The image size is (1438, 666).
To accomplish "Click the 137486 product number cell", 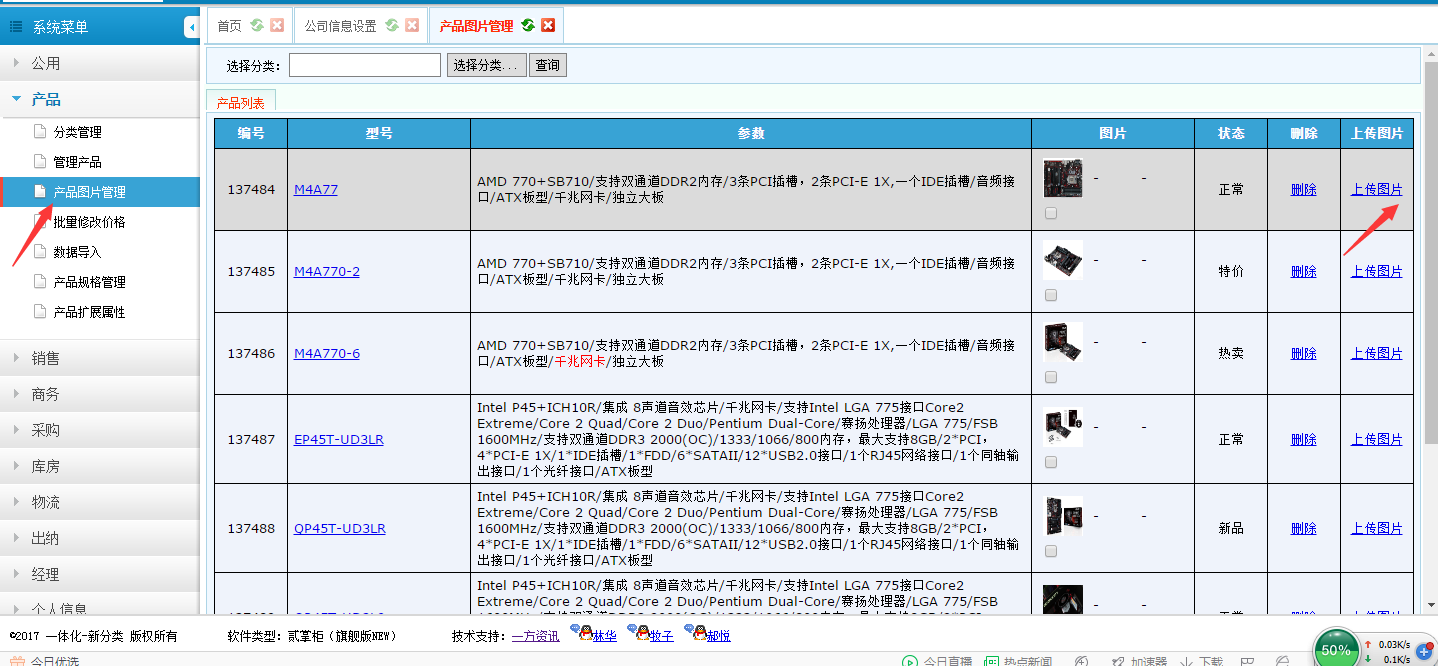I will [251, 353].
